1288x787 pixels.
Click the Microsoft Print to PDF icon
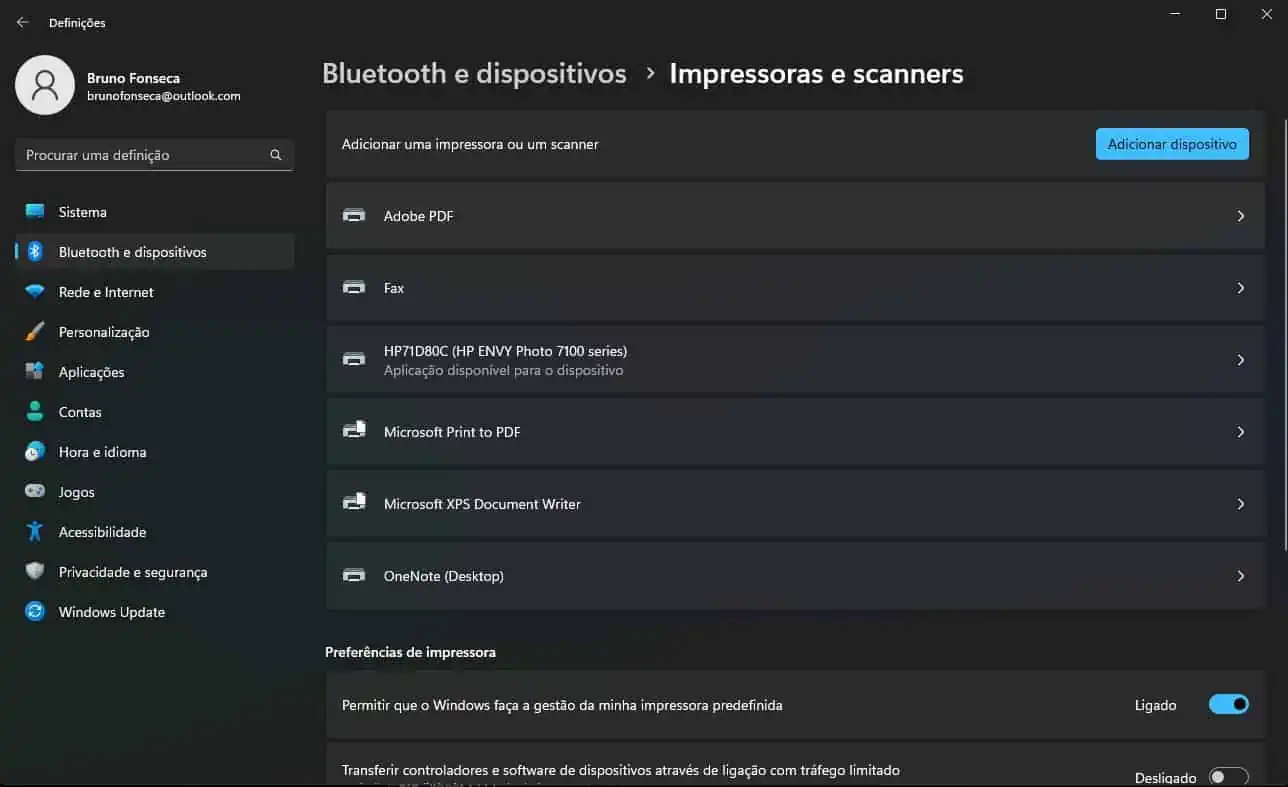pos(354,432)
